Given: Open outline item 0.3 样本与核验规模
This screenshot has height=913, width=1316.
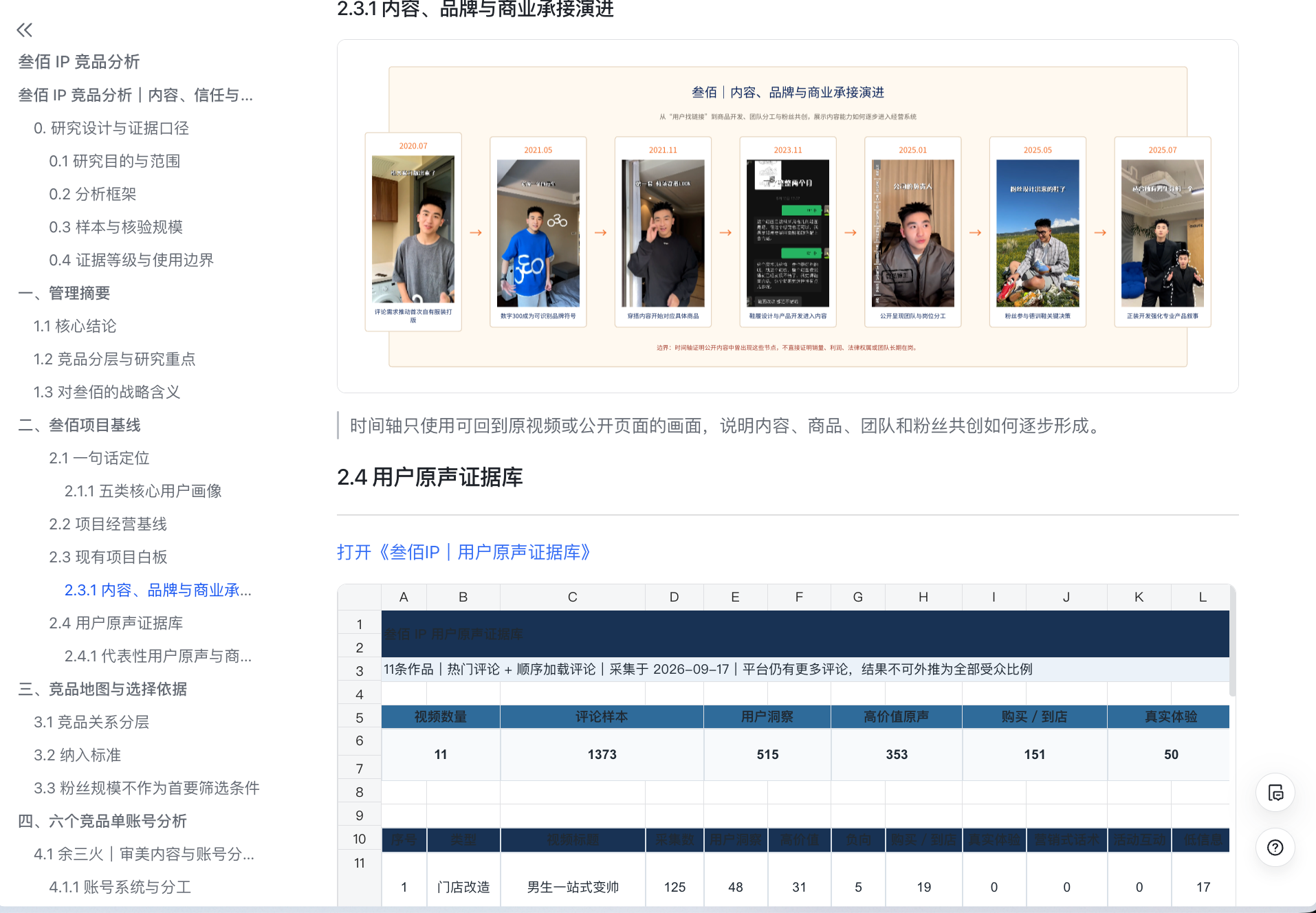Looking at the screenshot, I should coord(116,227).
